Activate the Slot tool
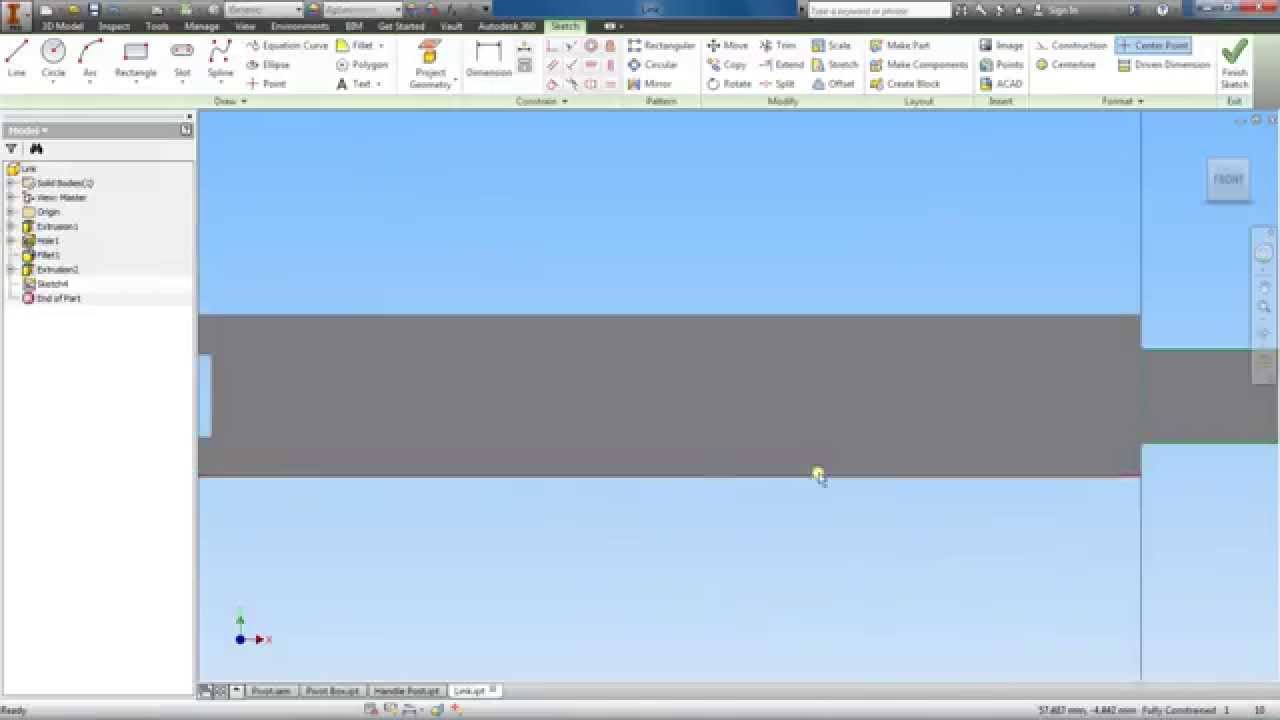The height and width of the screenshot is (720, 1280). pyautogui.click(x=182, y=59)
